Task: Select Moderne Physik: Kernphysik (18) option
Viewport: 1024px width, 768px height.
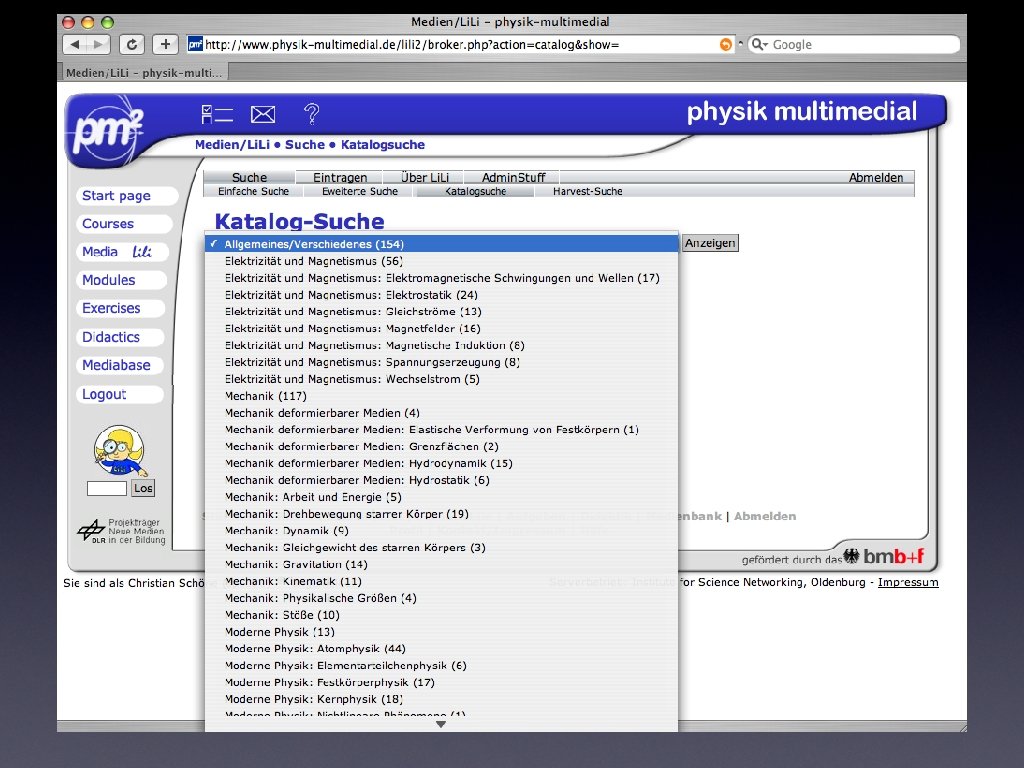Action: coord(441,699)
